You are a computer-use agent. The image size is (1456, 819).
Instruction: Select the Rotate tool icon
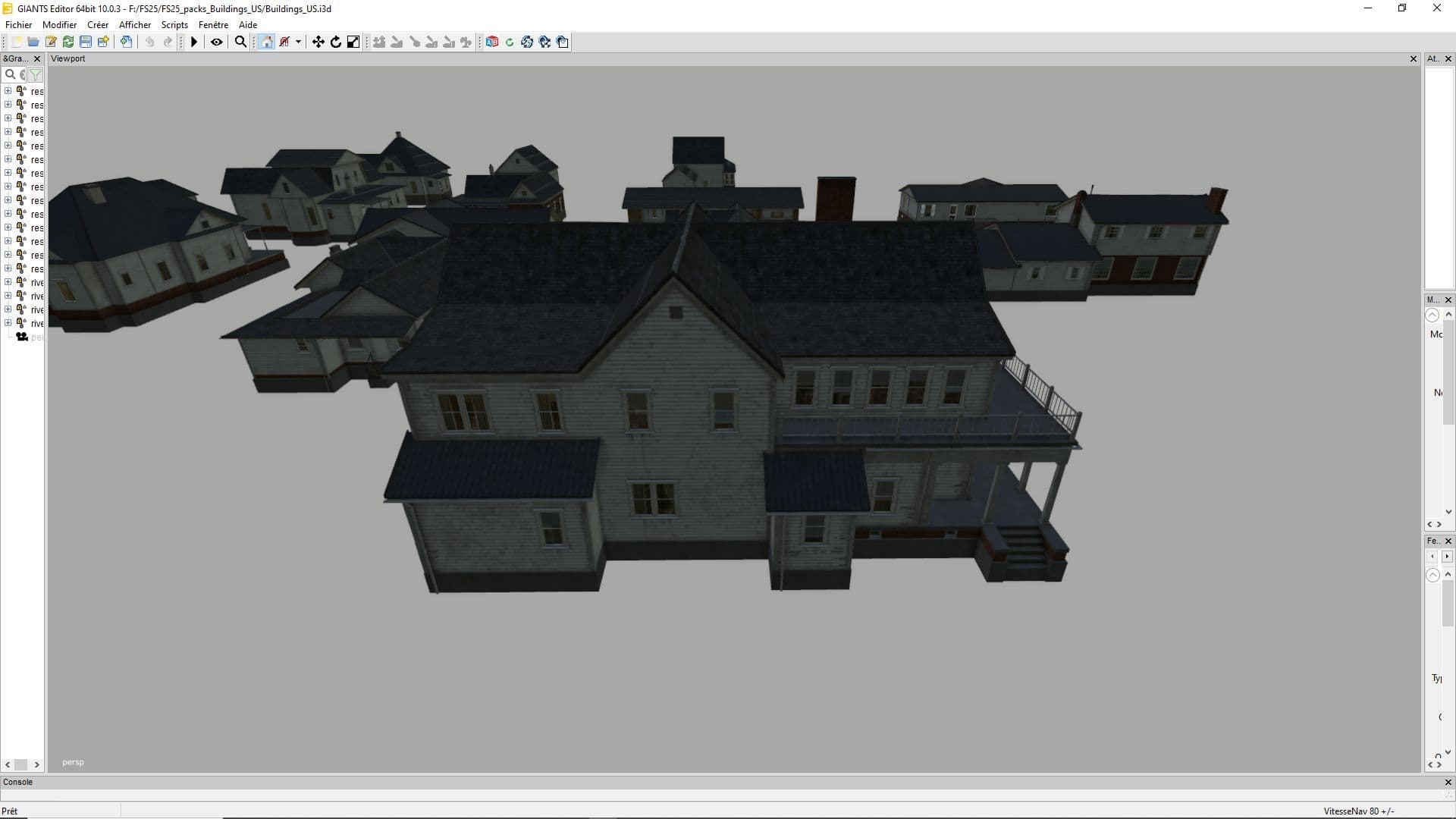click(x=335, y=42)
